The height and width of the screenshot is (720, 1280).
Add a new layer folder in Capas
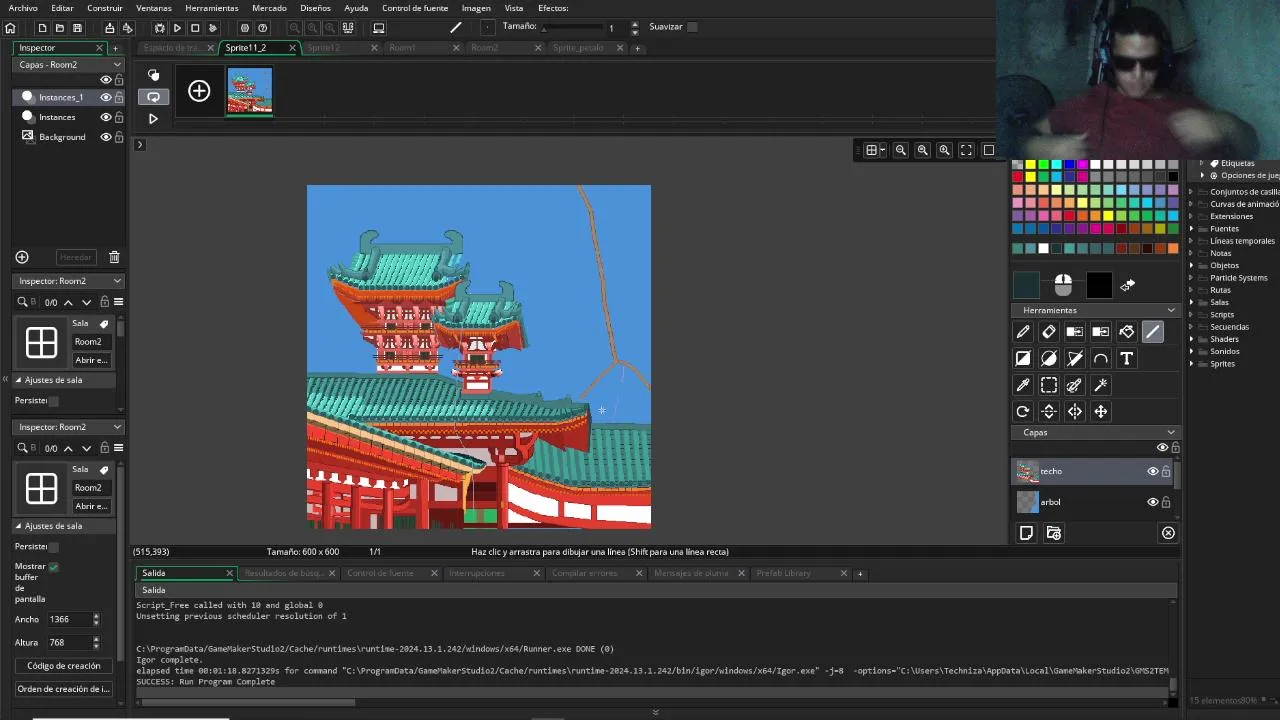click(1053, 533)
